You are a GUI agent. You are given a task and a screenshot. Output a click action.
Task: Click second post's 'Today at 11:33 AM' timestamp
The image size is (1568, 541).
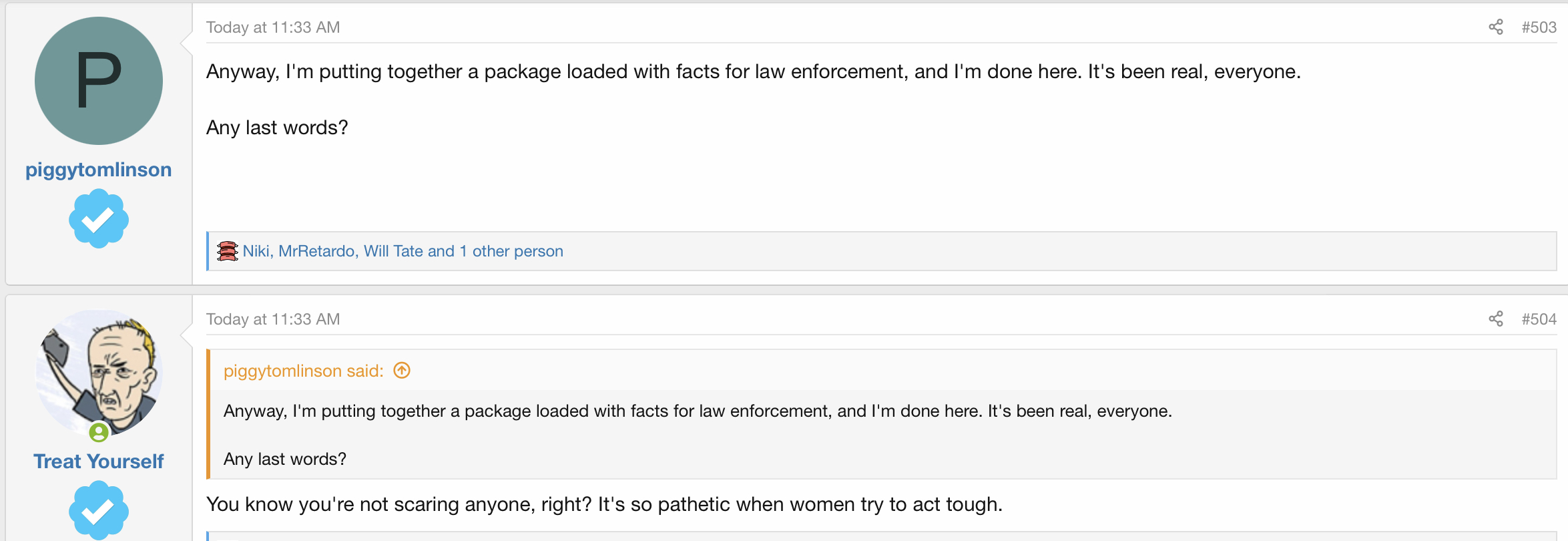(273, 319)
